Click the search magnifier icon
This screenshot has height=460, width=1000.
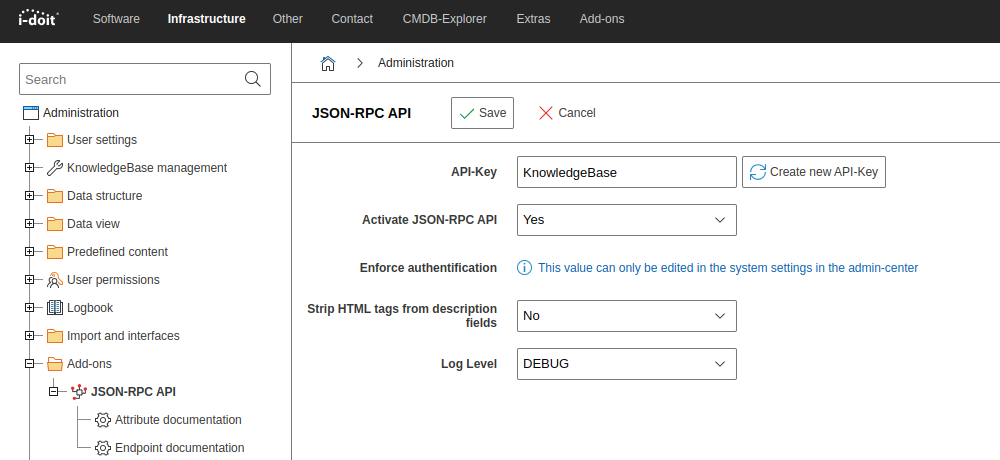click(x=253, y=79)
